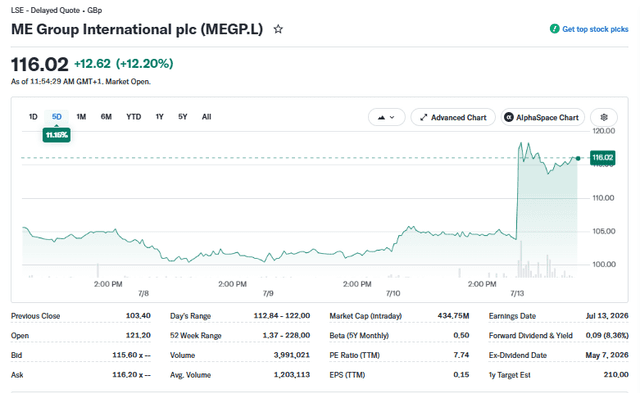
Task: Select the Bid value 115.60 x --
Action: 131,355
